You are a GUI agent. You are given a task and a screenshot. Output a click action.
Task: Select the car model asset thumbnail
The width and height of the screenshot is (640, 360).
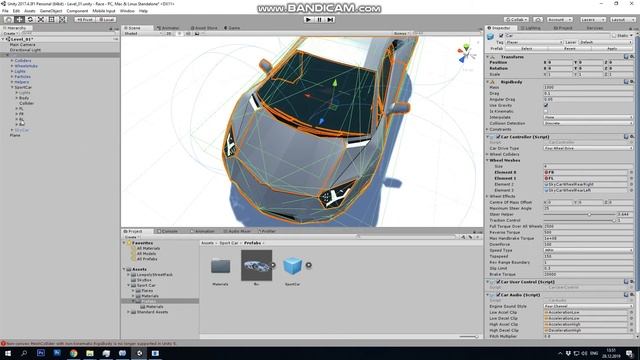pos(256,265)
